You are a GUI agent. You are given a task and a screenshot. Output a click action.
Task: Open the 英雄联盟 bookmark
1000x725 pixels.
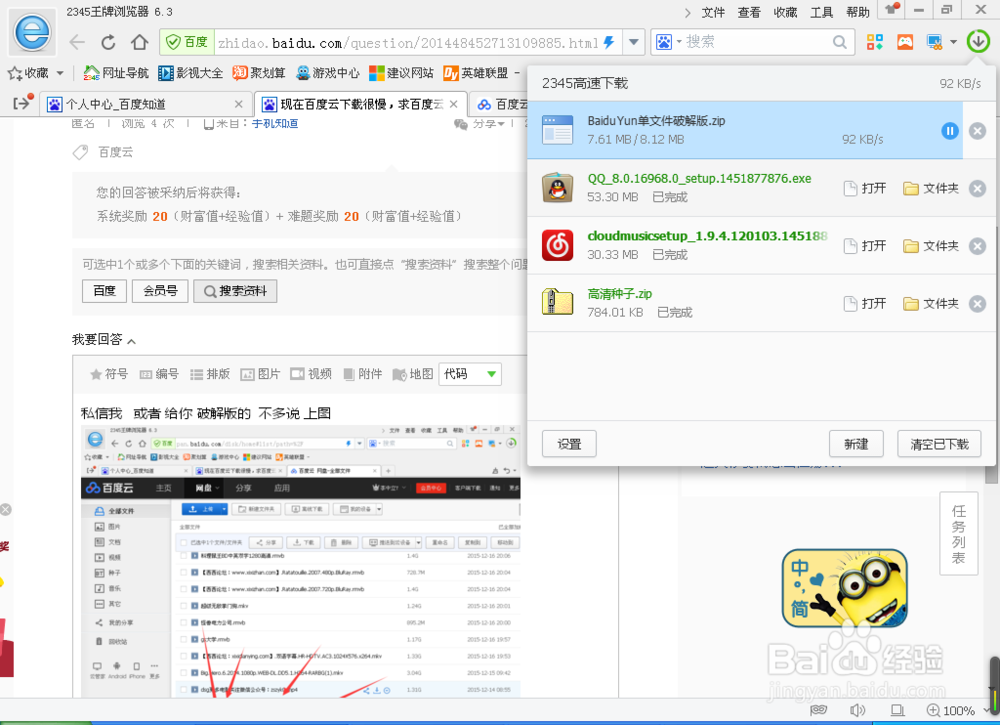(x=475, y=73)
